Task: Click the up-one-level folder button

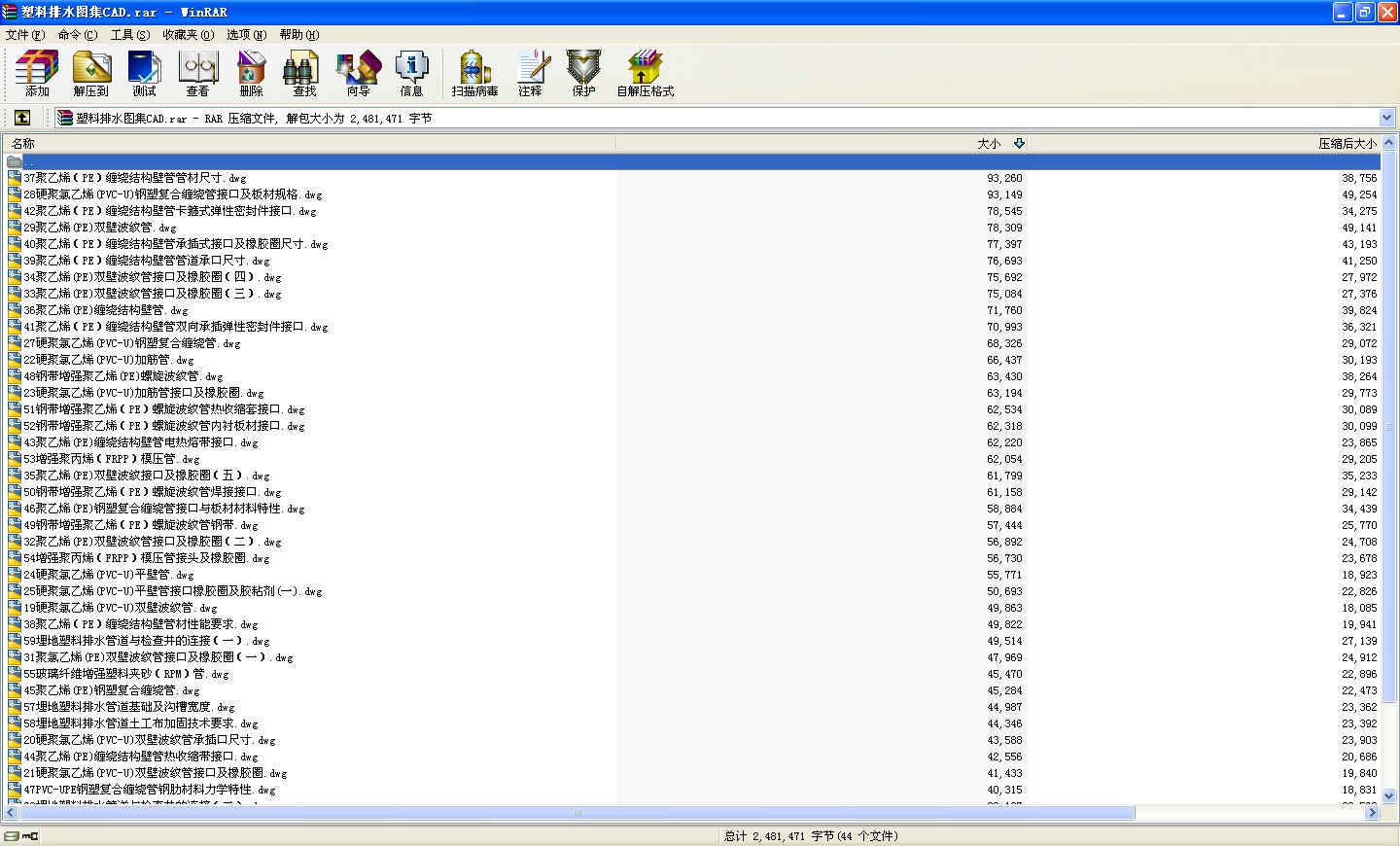Action: coord(21,118)
